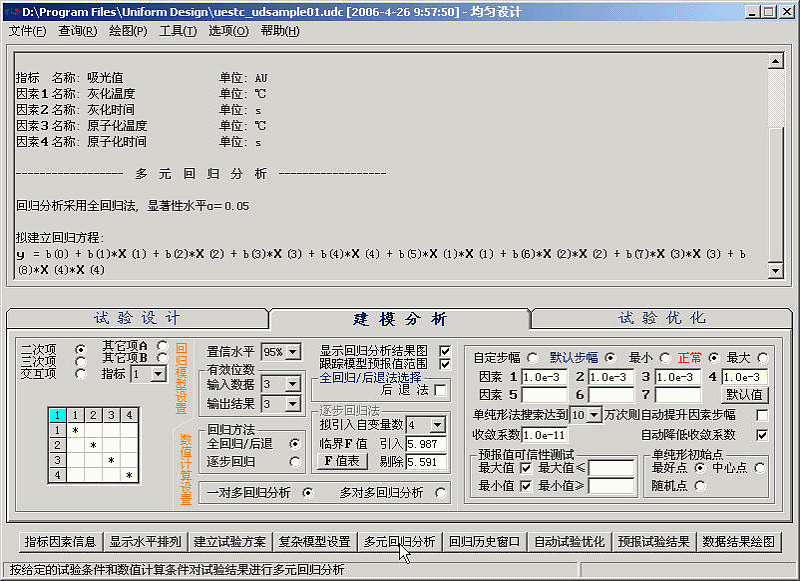The width and height of the screenshot is (800, 581).
Task: Expand the 置信水平 95% dropdown
Action: [294, 352]
